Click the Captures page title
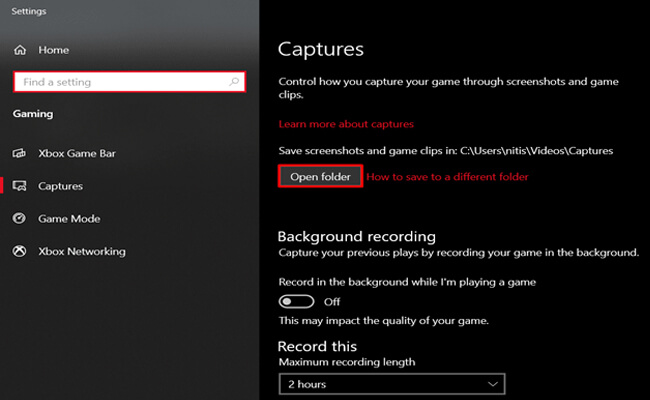The width and height of the screenshot is (650, 400). (320, 49)
